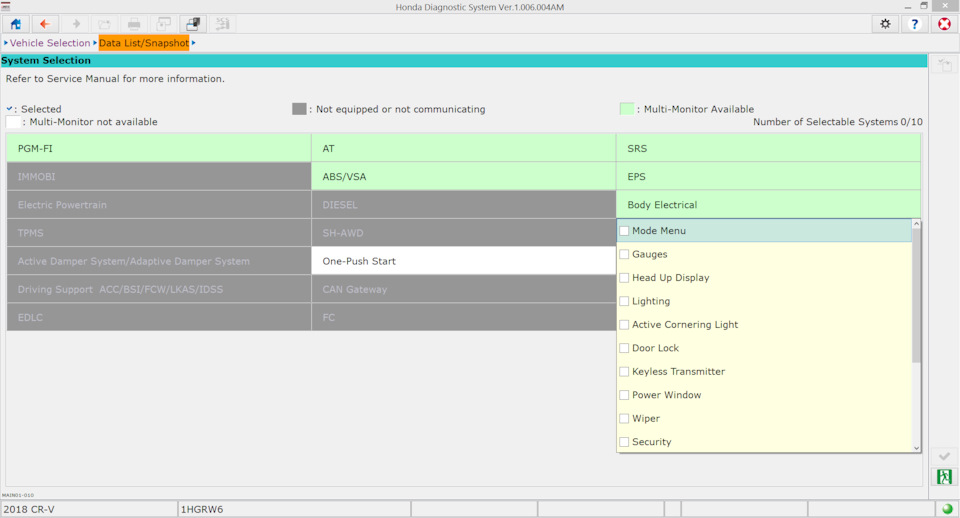Viewport: 960px width, 518px height.
Task: Tick the Lighting checkbox
Action: coord(624,301)
